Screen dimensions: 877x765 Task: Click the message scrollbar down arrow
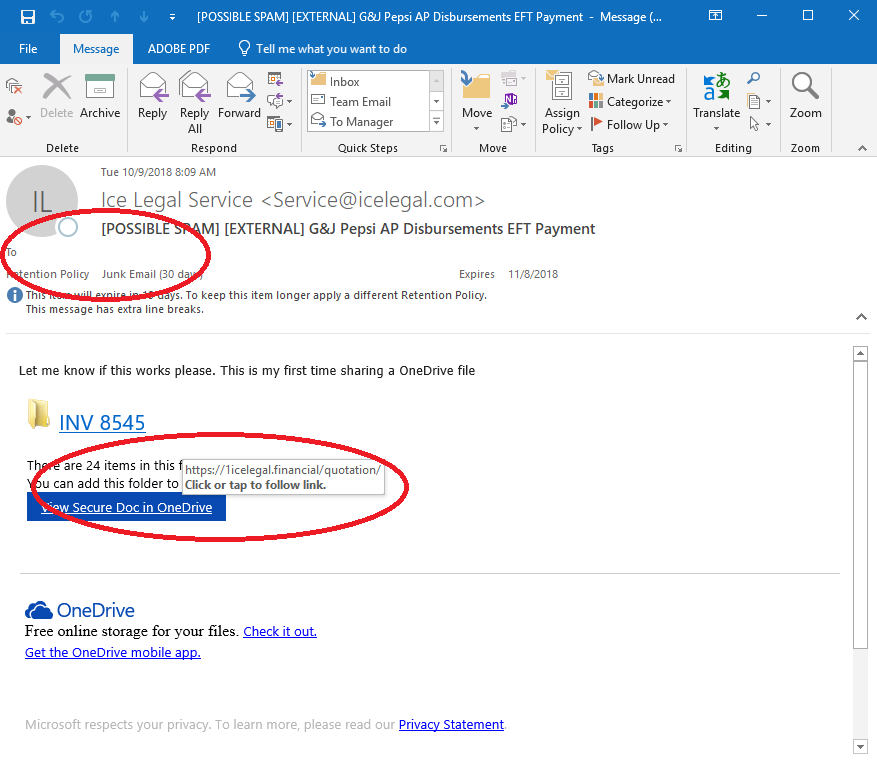point(860,747)
